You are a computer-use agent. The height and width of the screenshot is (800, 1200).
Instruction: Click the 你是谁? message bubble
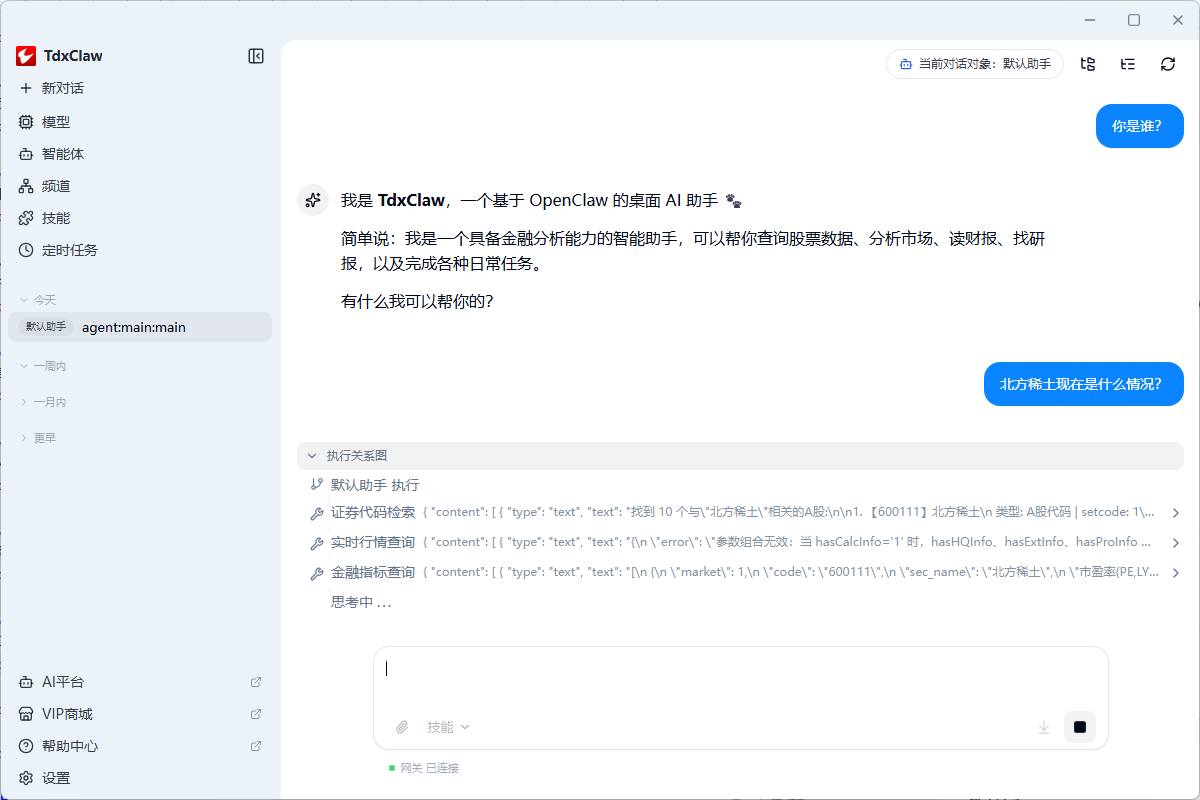[x=1140, y=126]
